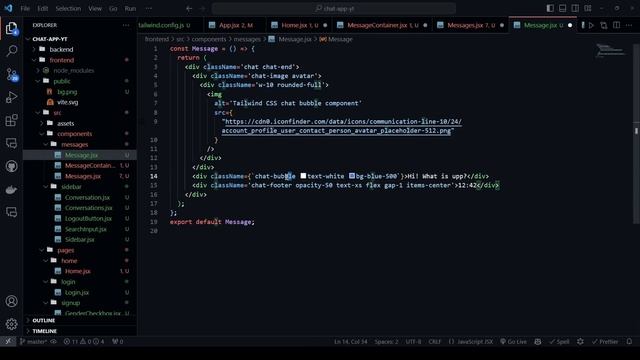This screenshot has width=640, height=360.
Task: Open LogoutButton.jsx in the explorer
Action: coord(88,218)
